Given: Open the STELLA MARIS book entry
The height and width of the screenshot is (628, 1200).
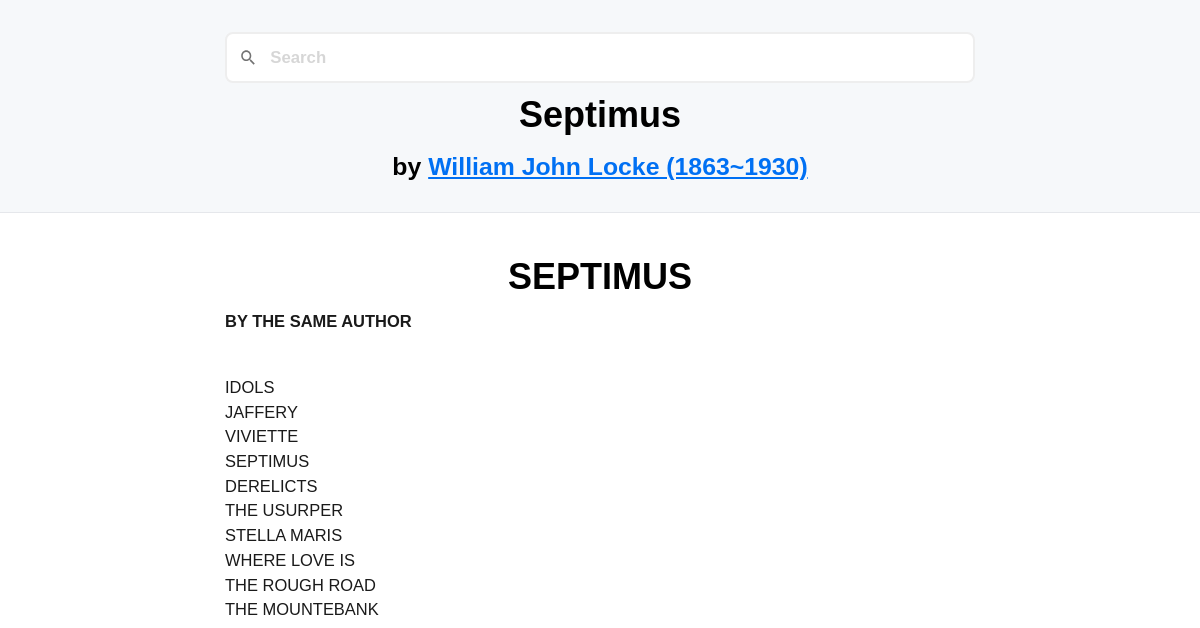Looking at the screenshot, I should pos(283,535).
